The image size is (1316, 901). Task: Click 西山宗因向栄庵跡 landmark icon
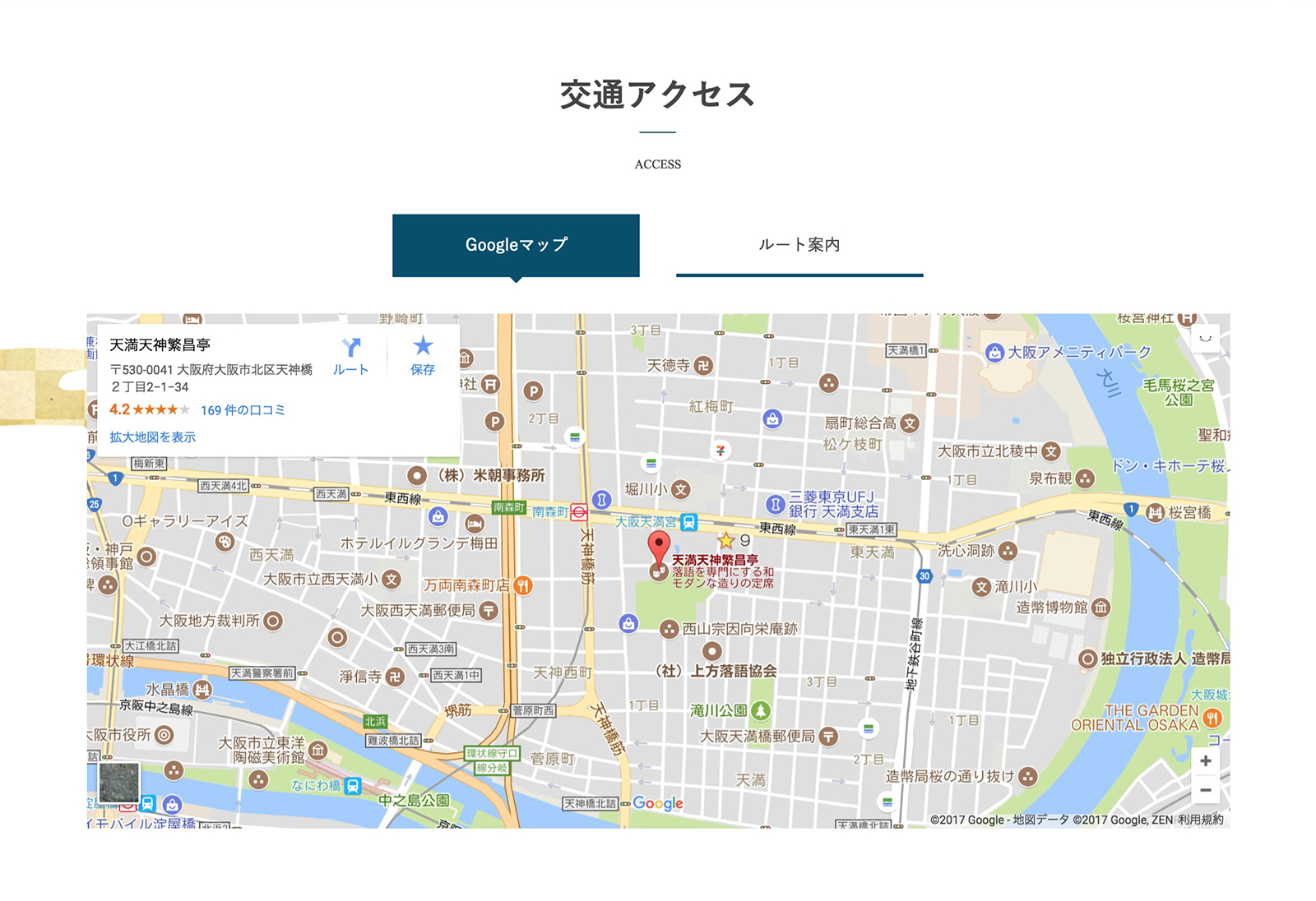670,629
